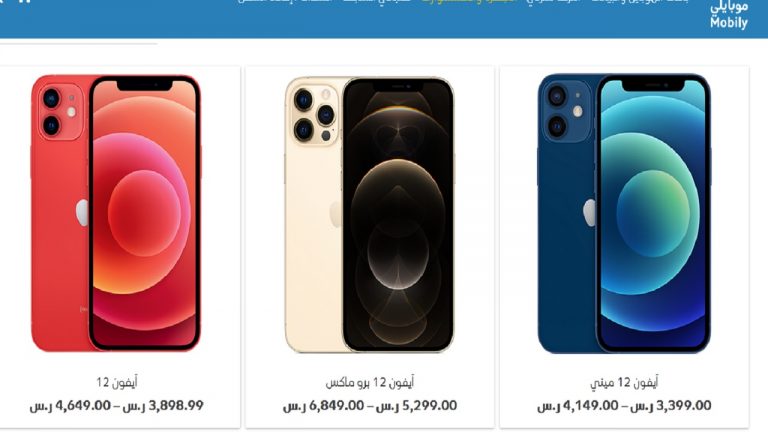Click the blue iPhone's front screen display
The width and height of the screenshot is (768, 432).
point(653,213)
